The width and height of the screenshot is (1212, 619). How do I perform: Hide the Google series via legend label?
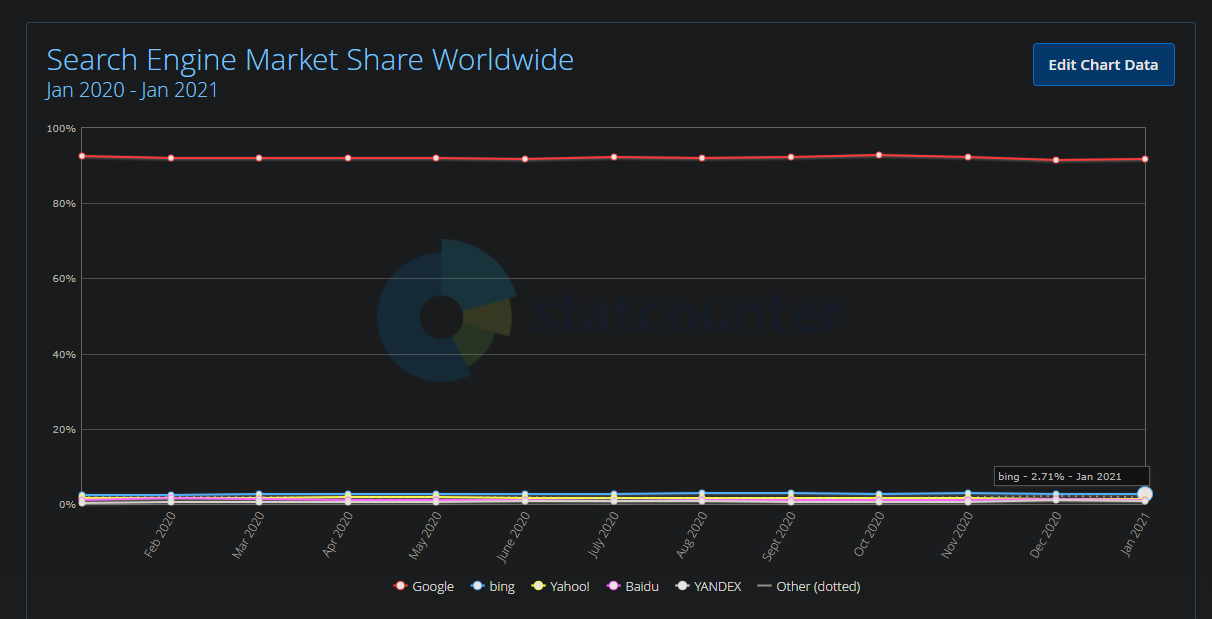coord(433,586)
